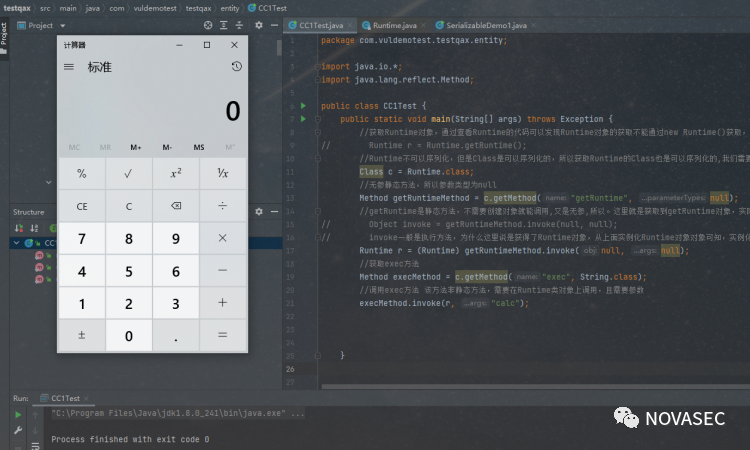This screenshot has width=750, height=450.
Task: Hide the Structure tool window
Action: [274, 212]
